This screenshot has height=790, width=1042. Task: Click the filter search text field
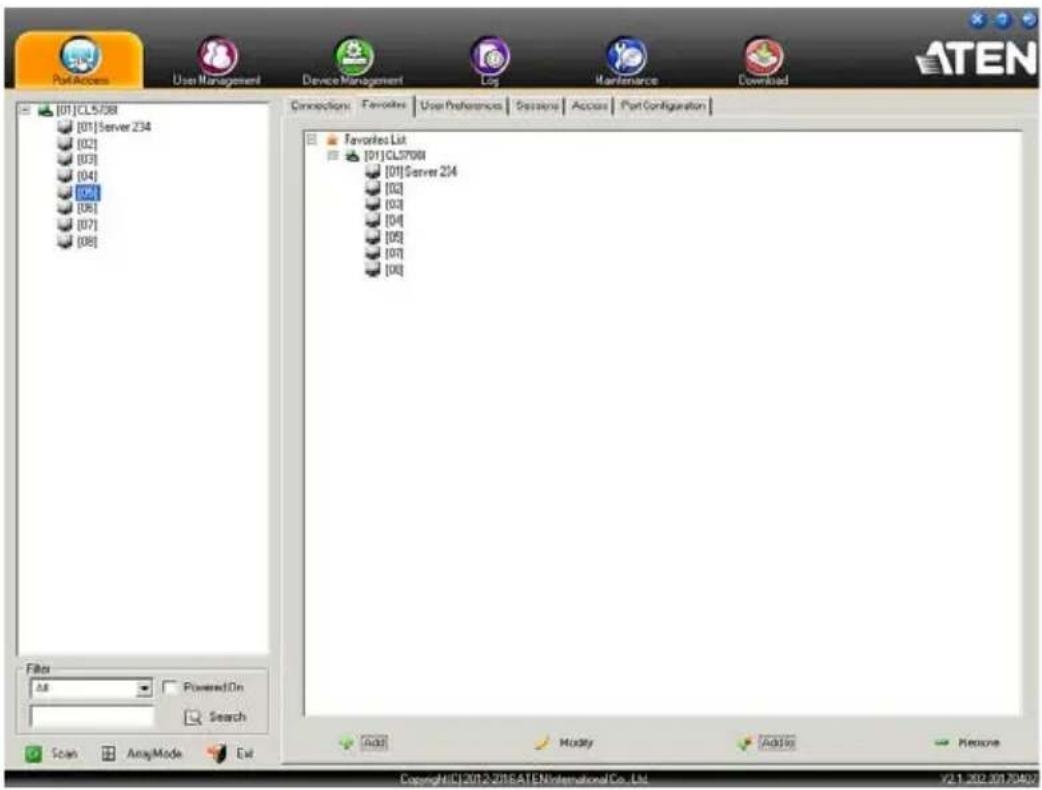92,716
